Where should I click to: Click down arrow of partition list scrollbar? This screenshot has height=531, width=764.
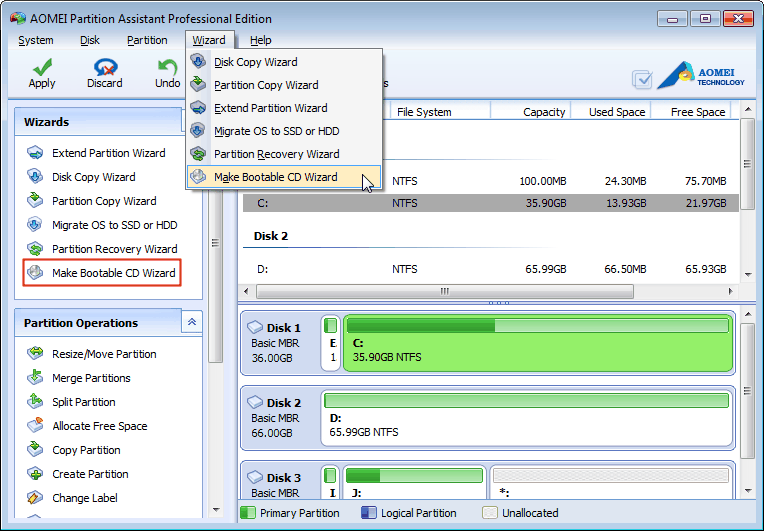(x=747, y=275)
